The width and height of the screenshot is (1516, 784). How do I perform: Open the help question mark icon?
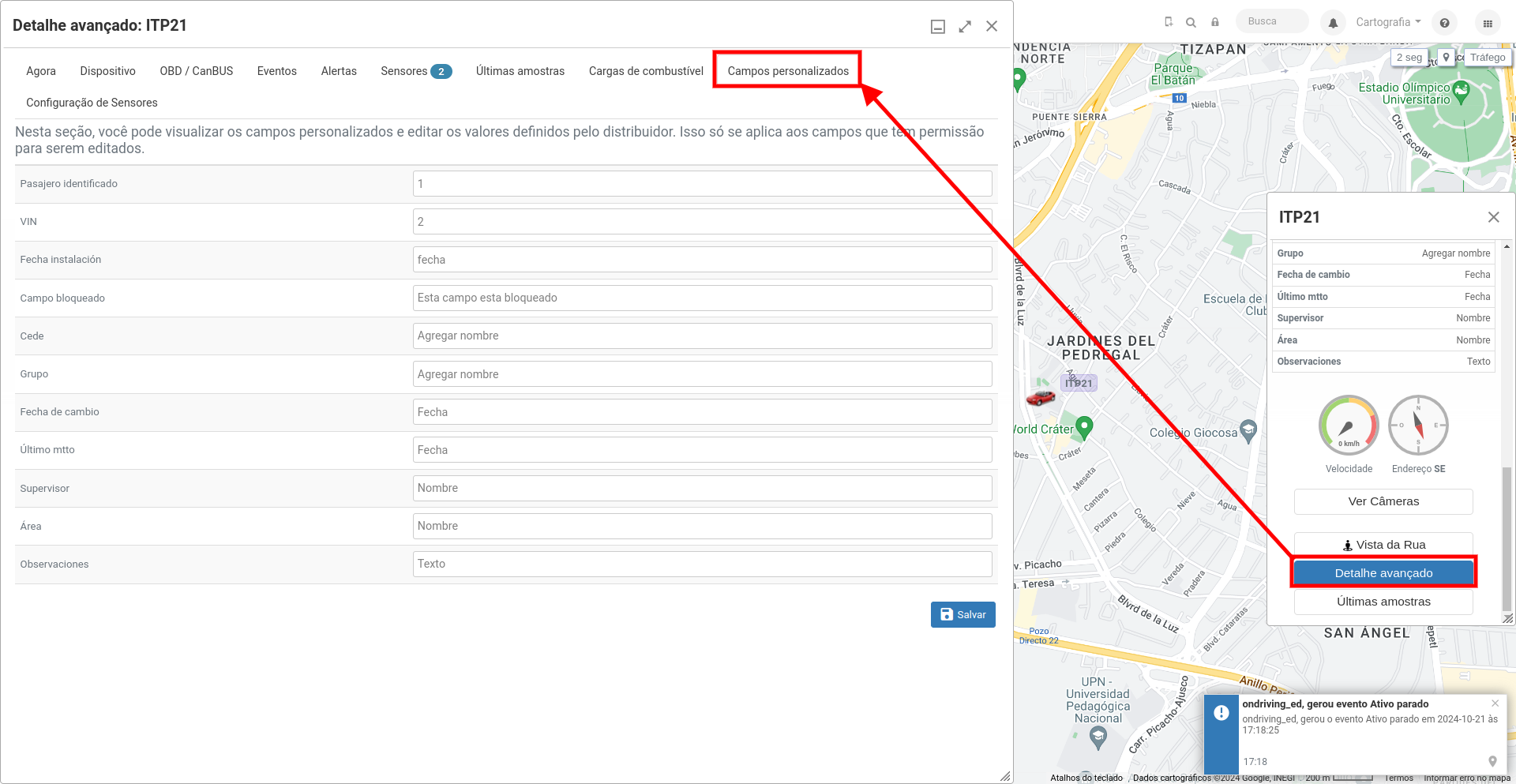(x=1444, y=23)
